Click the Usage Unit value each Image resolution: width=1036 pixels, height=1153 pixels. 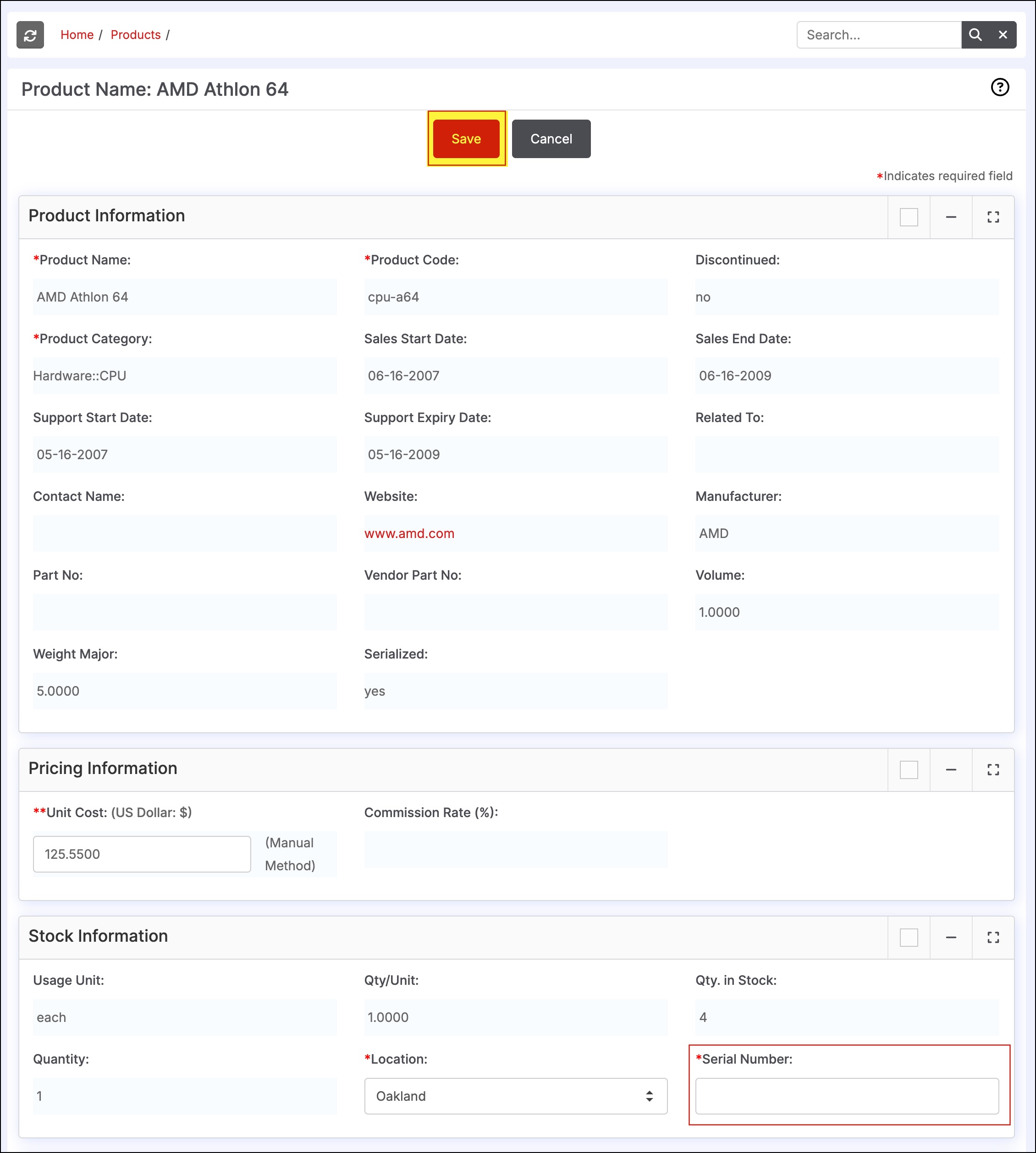(x=51, y=1017)
